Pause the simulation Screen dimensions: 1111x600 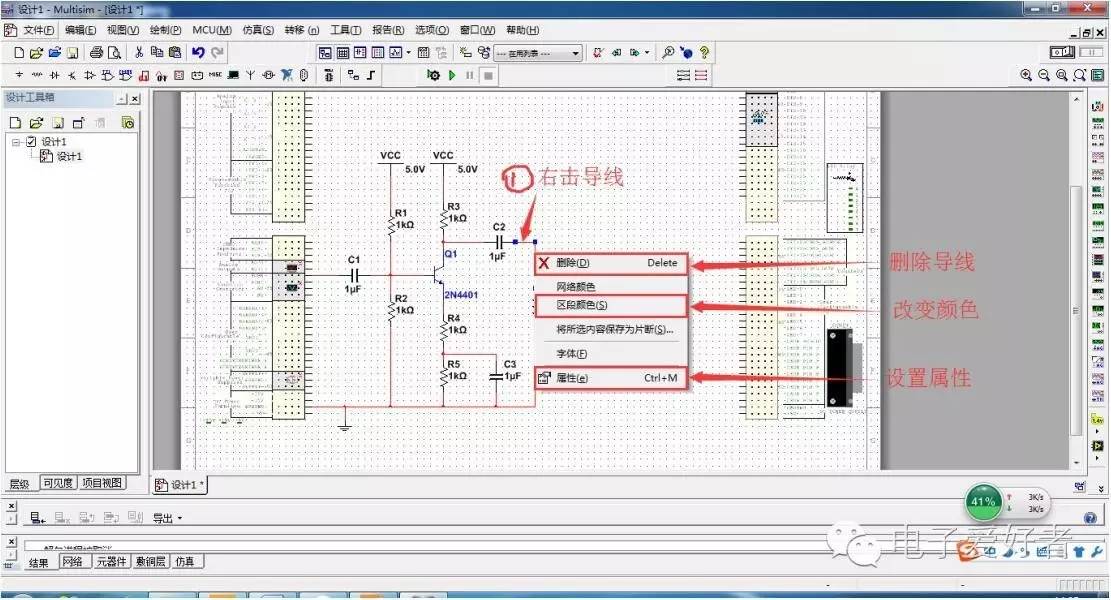(470, 75)
